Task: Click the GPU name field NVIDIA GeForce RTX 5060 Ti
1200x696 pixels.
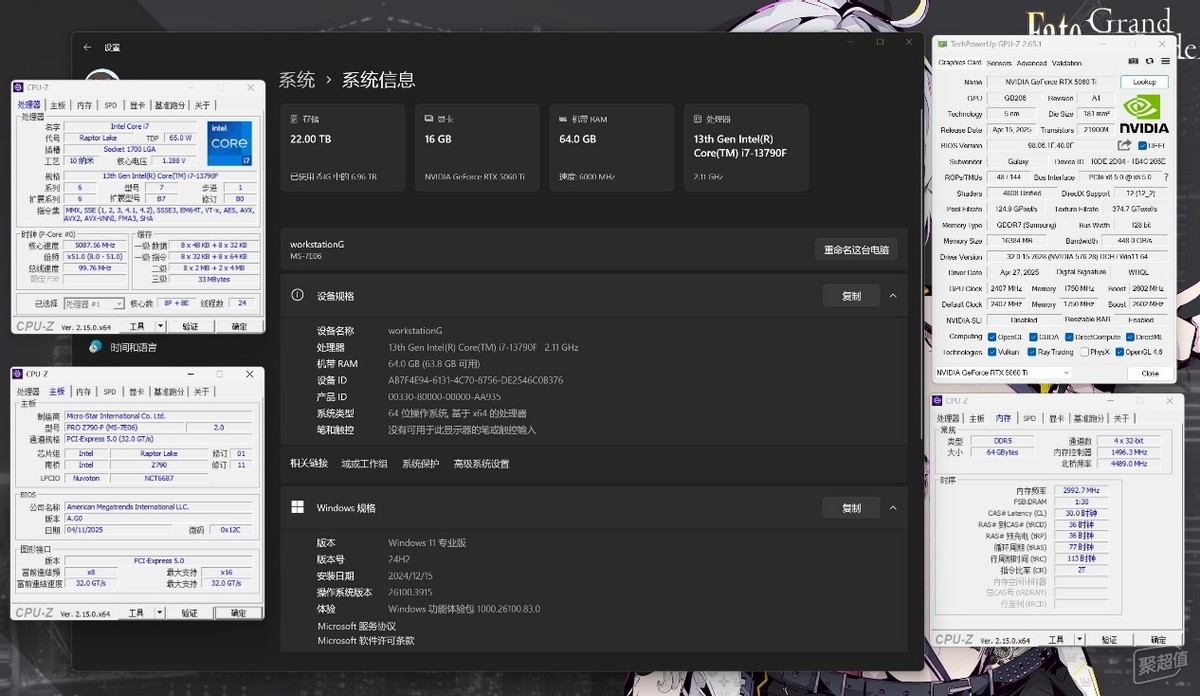Action: [x=1050, y=82]
